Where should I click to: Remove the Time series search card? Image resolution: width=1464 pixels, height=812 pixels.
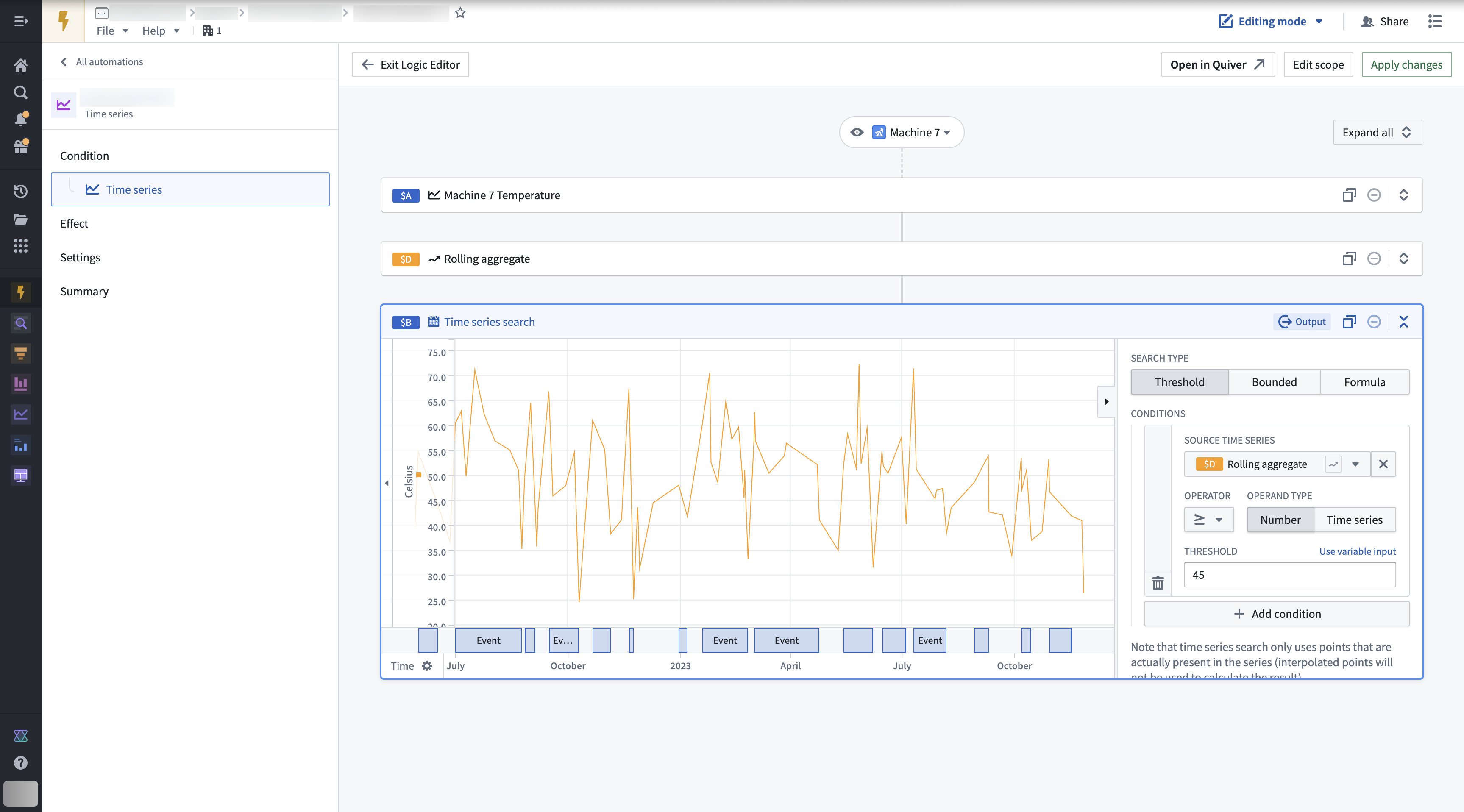pos(1374,322)
